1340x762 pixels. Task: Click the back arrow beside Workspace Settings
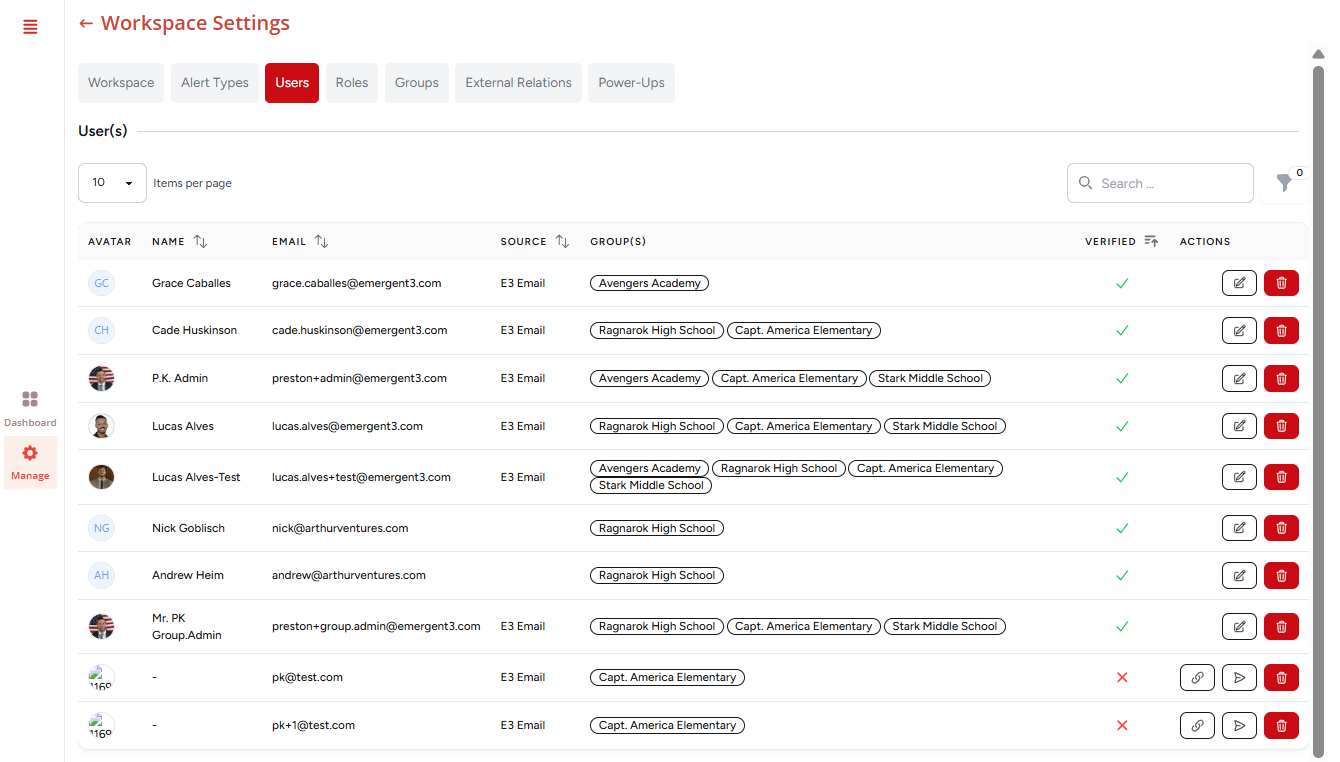pos(86,23)
